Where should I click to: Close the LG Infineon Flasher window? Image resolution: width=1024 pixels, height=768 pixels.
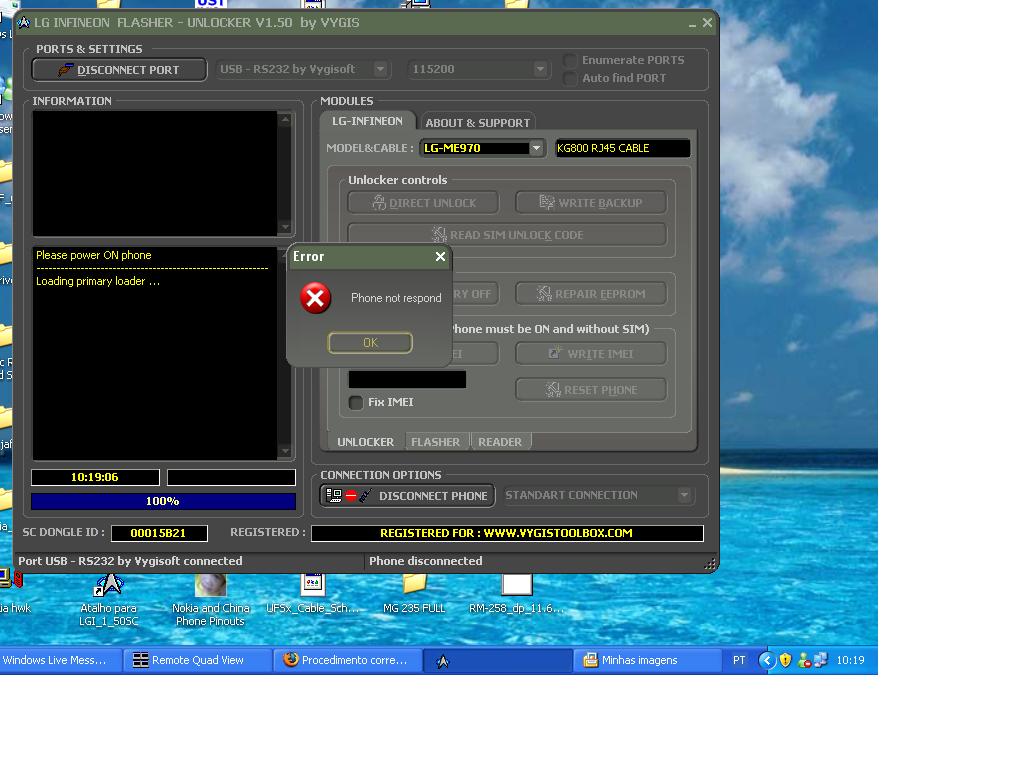[x=707, y=23]
